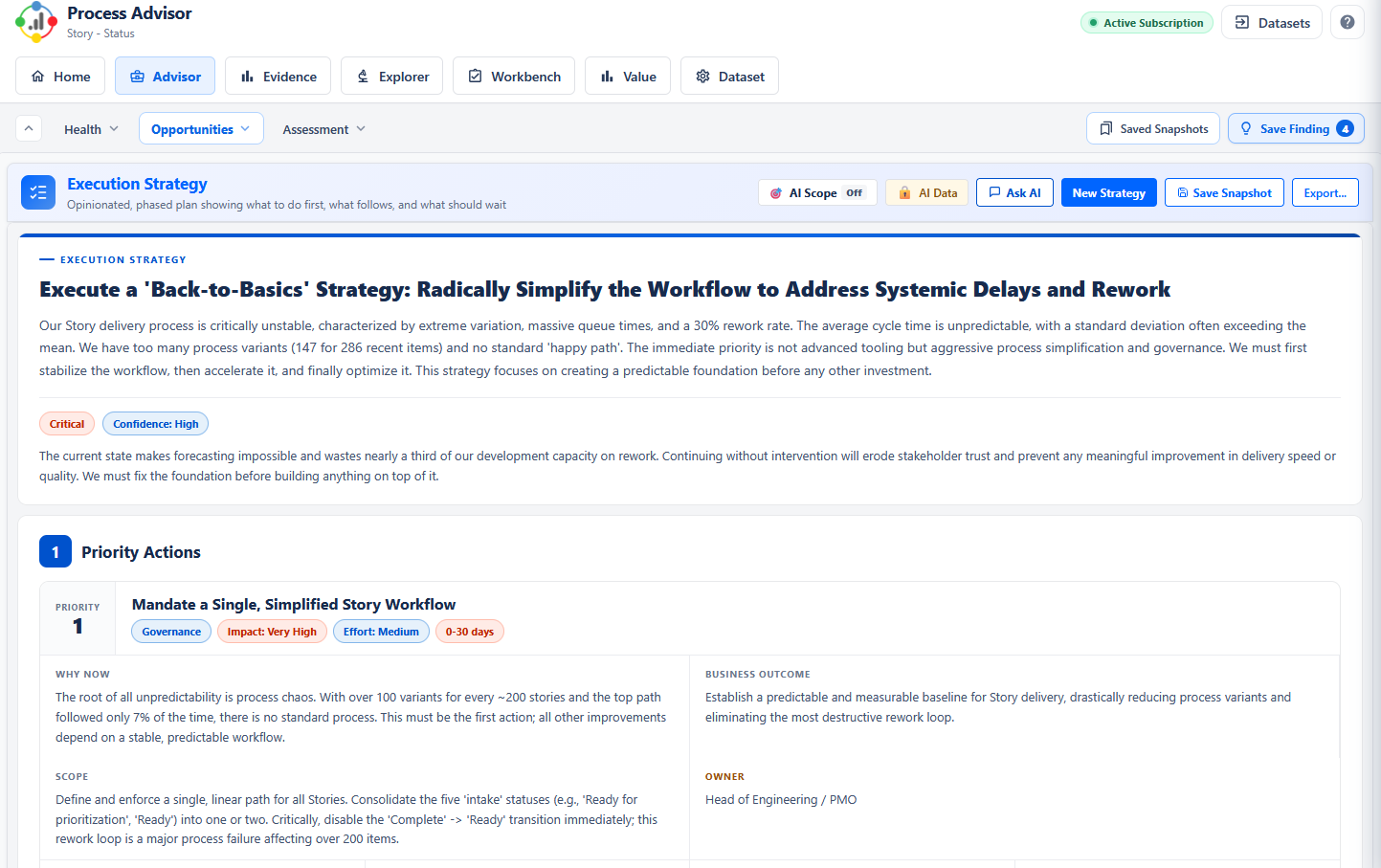Open the Workbench tab
The height and width of the screenshot is (868, 1381).
pos(514,77)
